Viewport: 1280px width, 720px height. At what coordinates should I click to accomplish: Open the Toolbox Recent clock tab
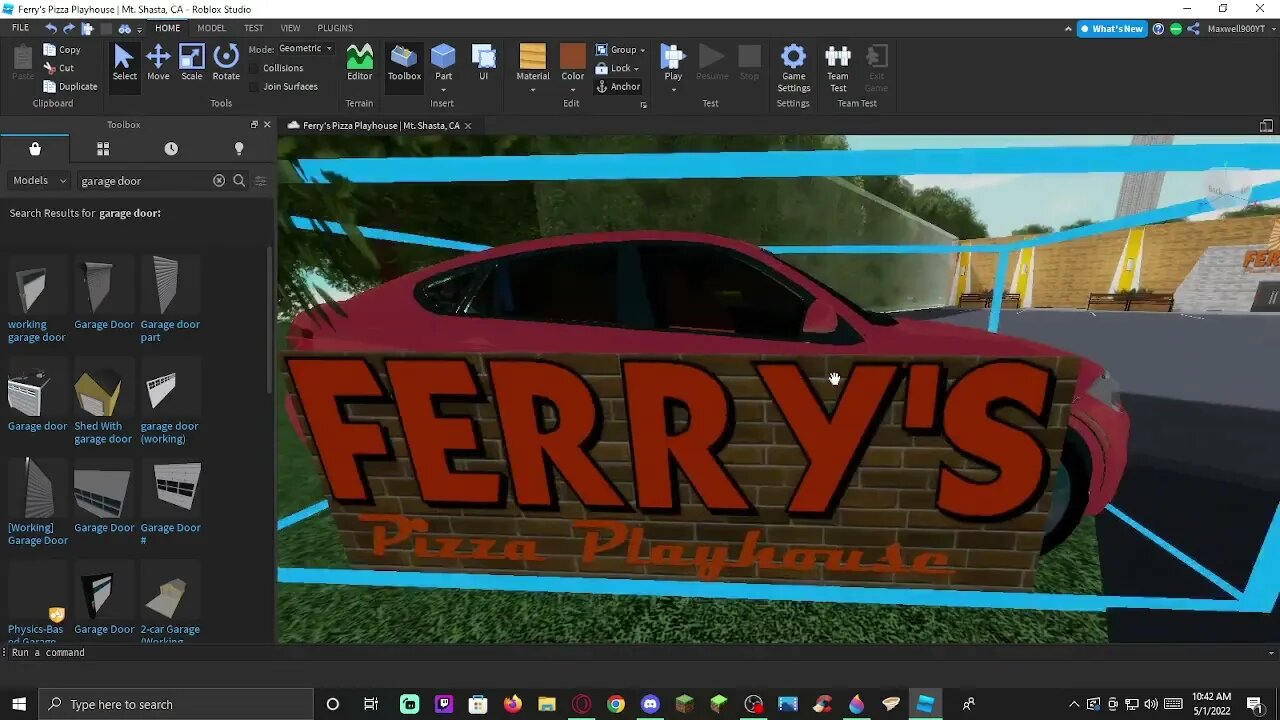click(x=171, y=149)
